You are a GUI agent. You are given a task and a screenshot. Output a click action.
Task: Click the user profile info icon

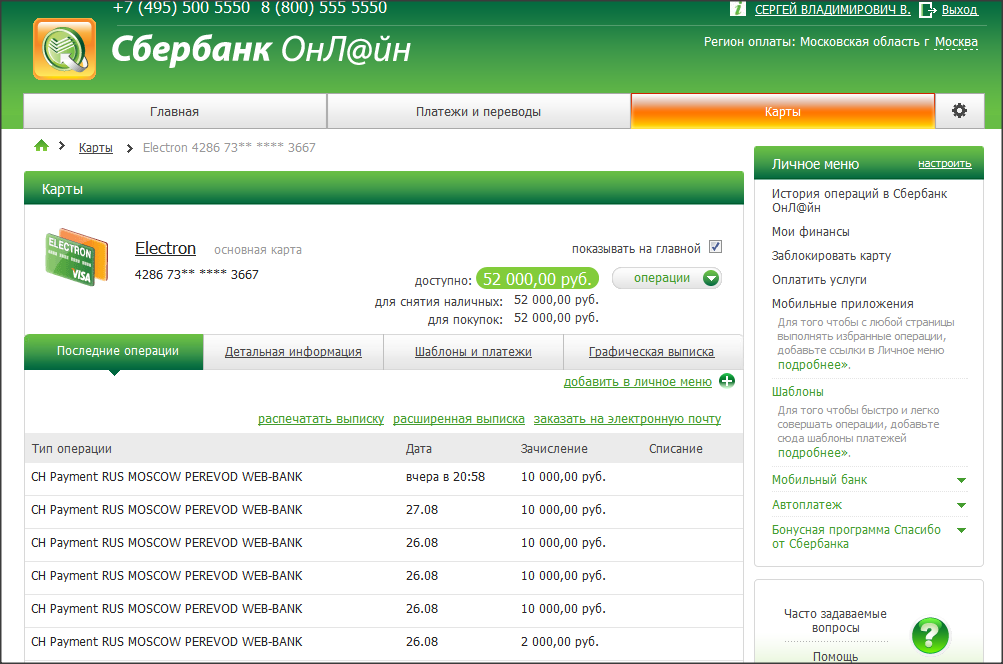(x=738, y=9)
